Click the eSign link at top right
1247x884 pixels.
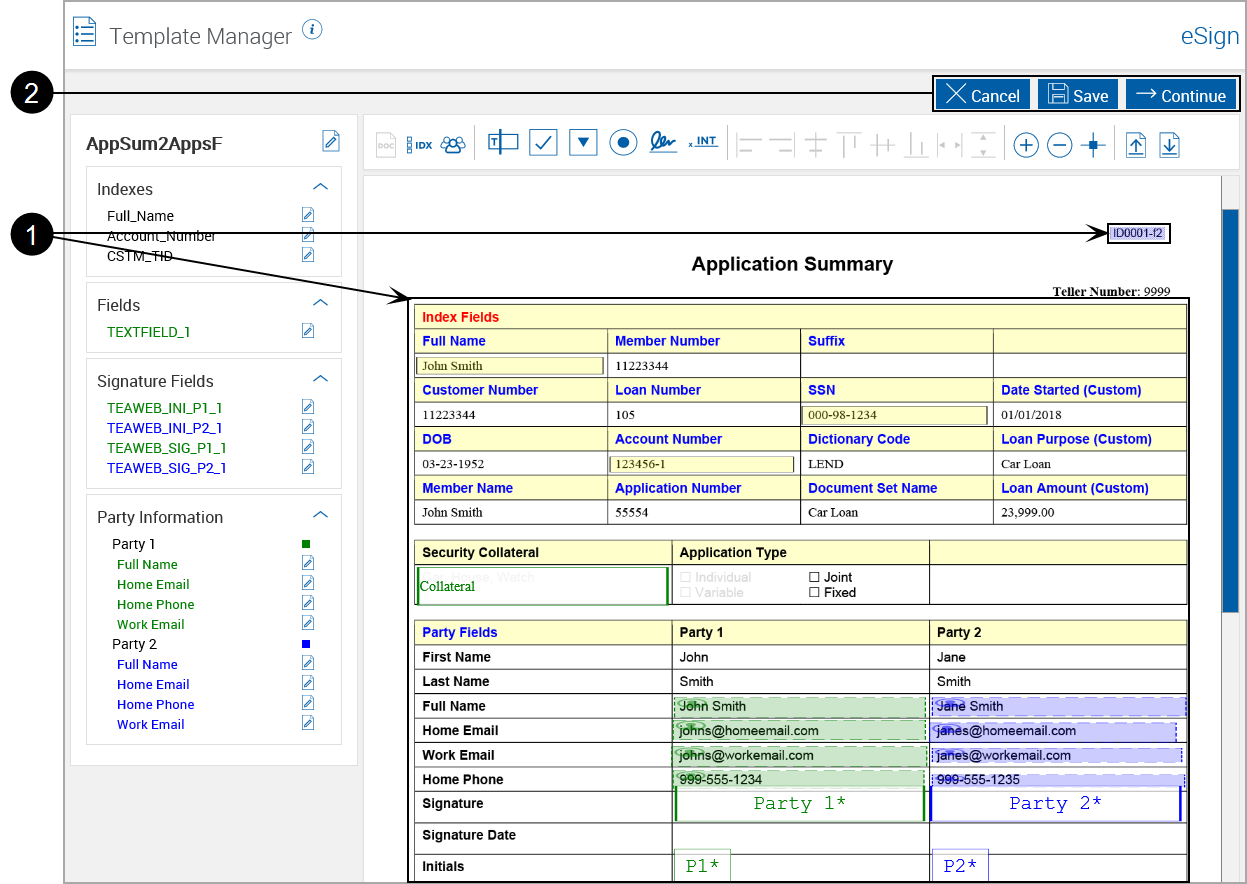point(1210,36)
